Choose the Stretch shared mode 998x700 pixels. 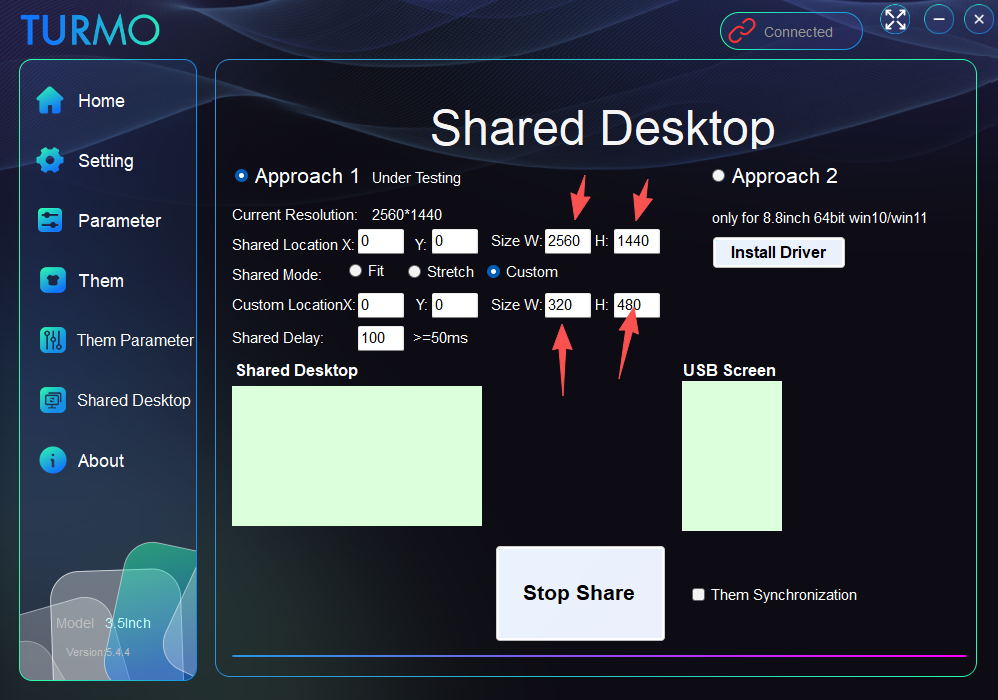[414, 272]
